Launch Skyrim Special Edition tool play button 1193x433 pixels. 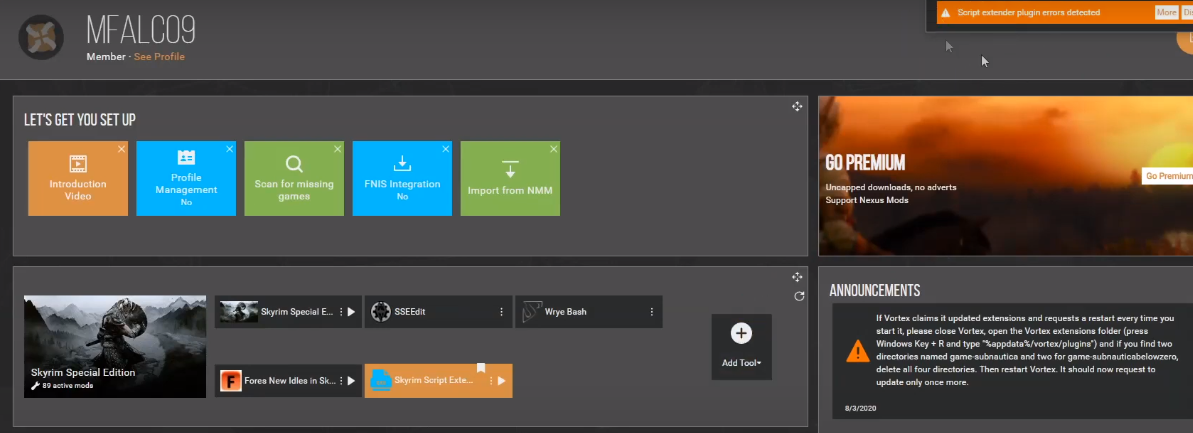pos(351,312)
